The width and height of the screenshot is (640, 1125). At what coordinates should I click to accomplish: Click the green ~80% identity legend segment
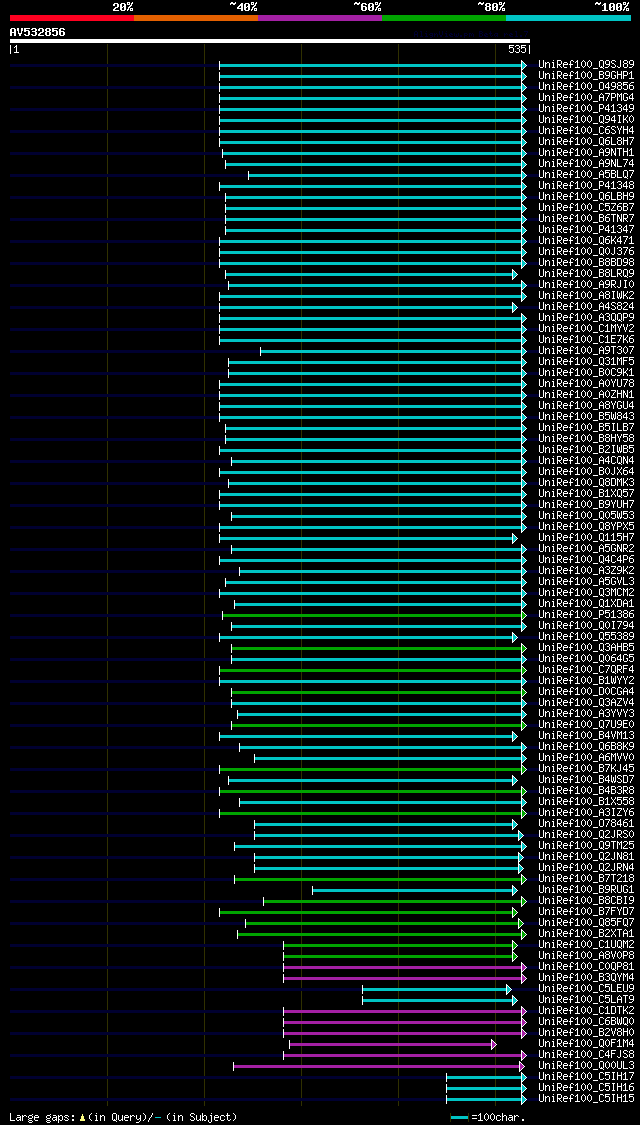point(444,17)
